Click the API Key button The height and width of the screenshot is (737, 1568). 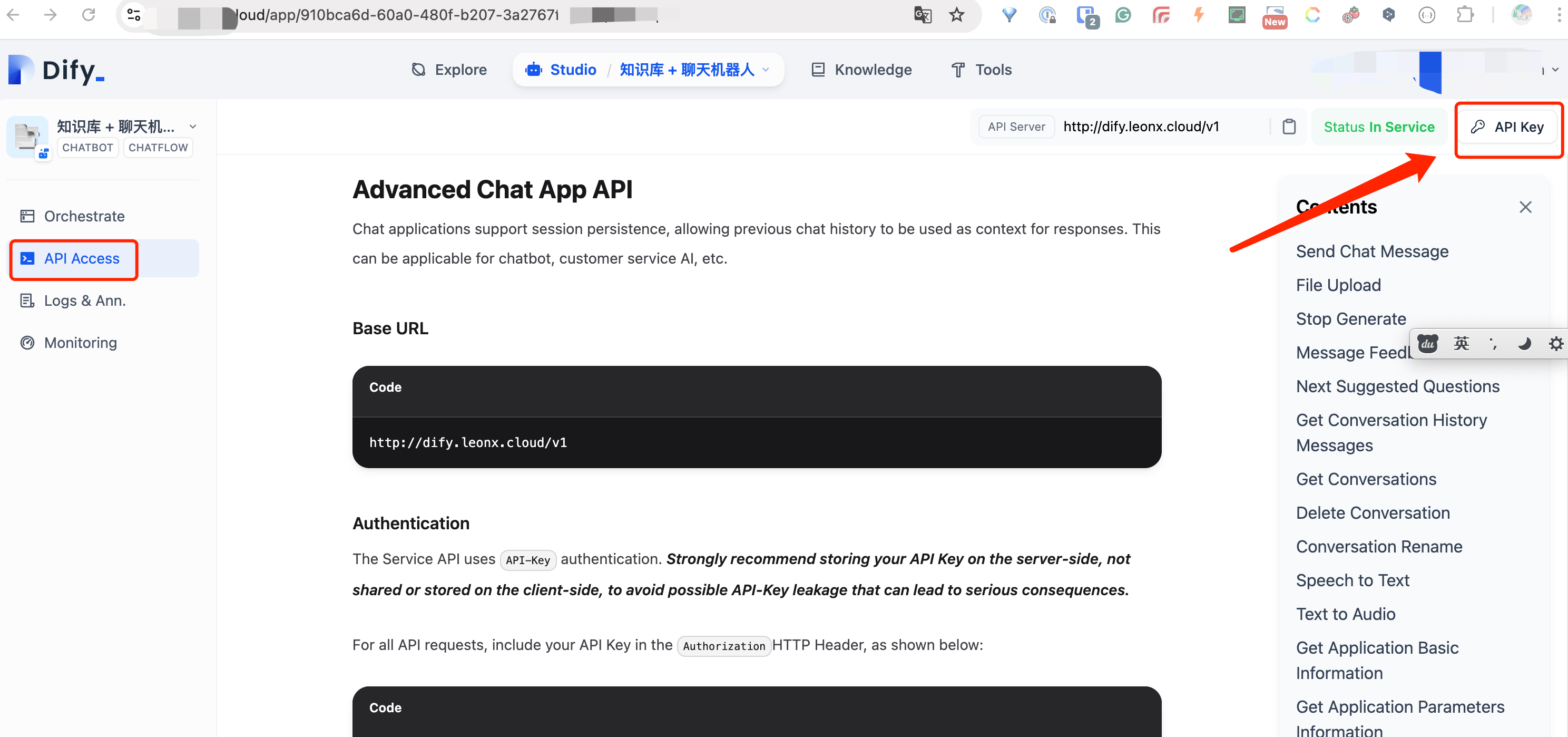coord(1508,127)
